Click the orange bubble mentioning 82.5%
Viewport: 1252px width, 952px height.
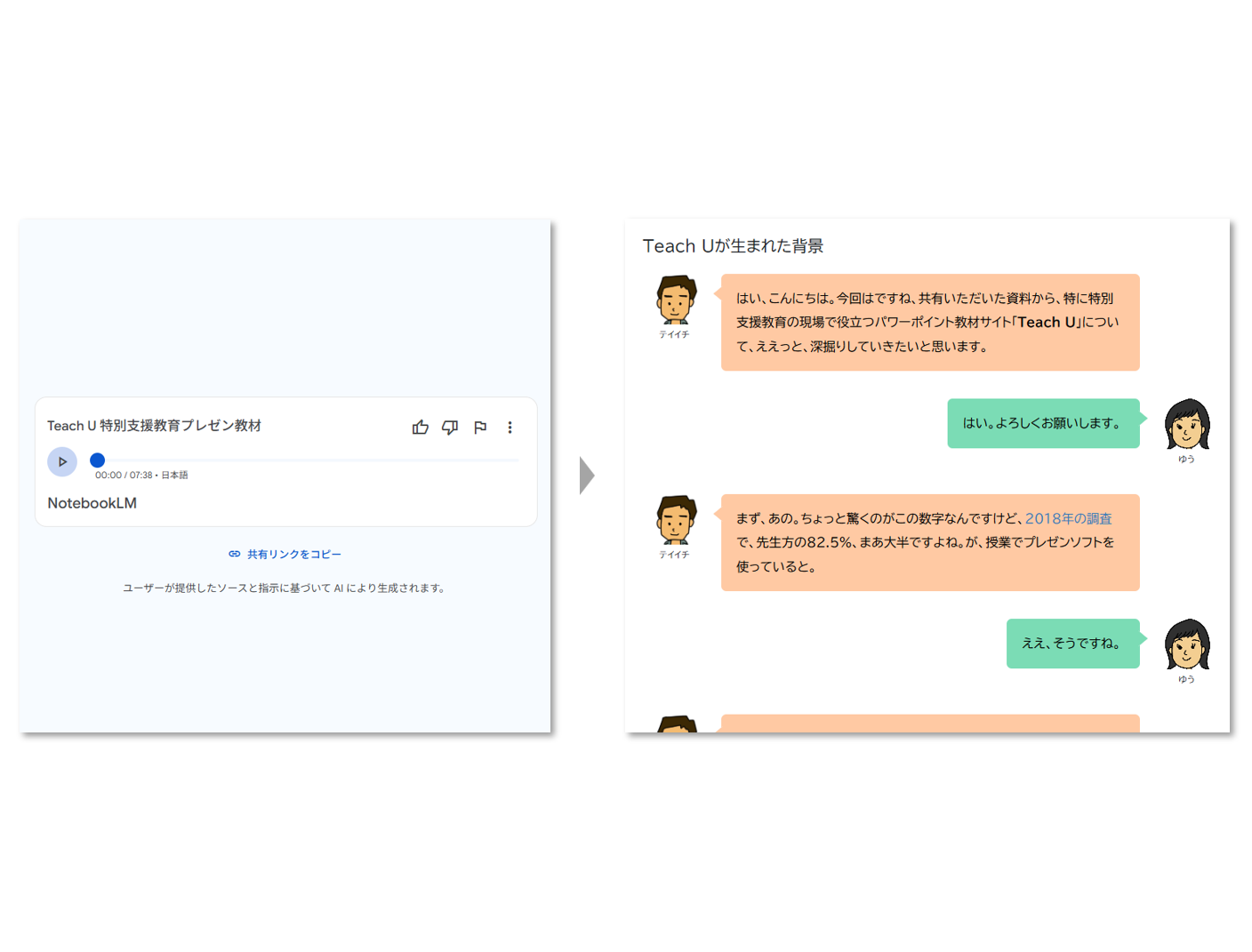tap(930, 542)
